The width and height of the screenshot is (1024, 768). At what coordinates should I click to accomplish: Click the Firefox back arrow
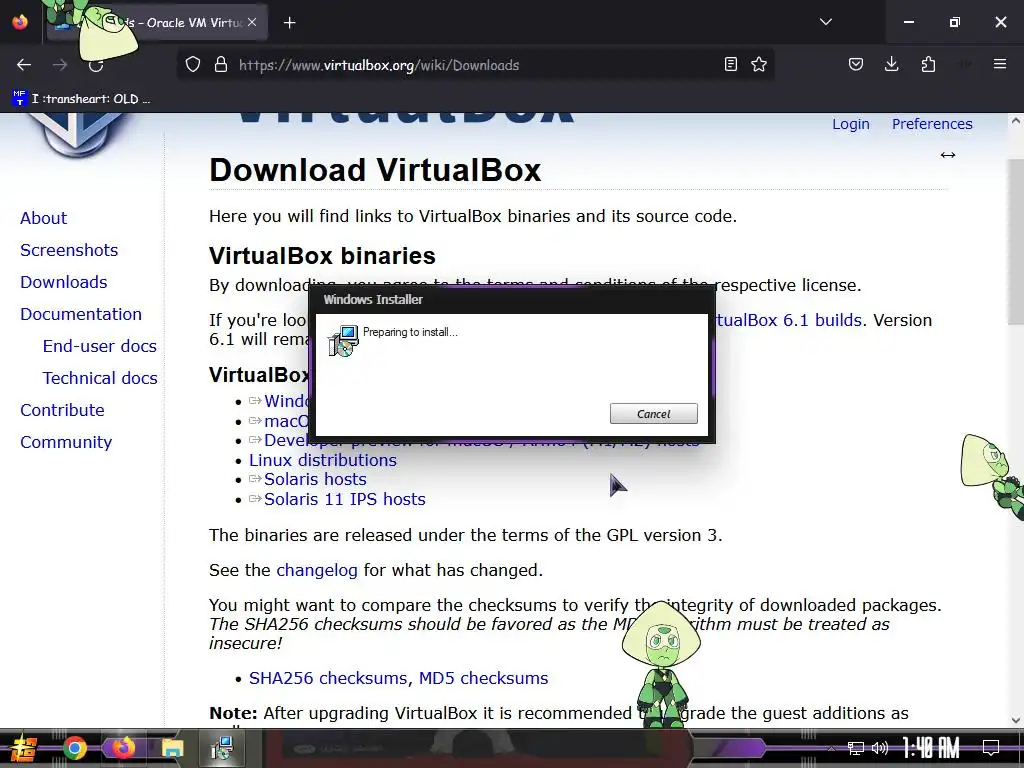[24, 65]
